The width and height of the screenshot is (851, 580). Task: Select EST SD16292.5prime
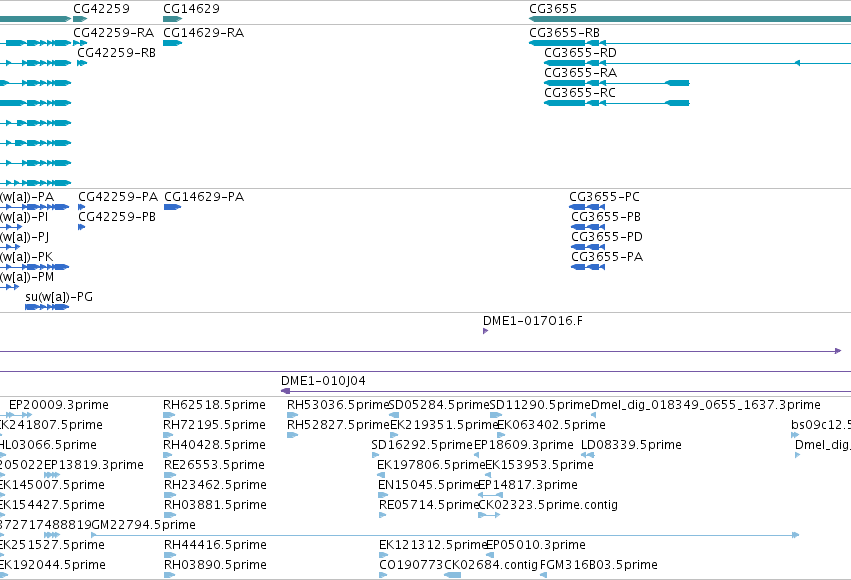click(422, 445)
